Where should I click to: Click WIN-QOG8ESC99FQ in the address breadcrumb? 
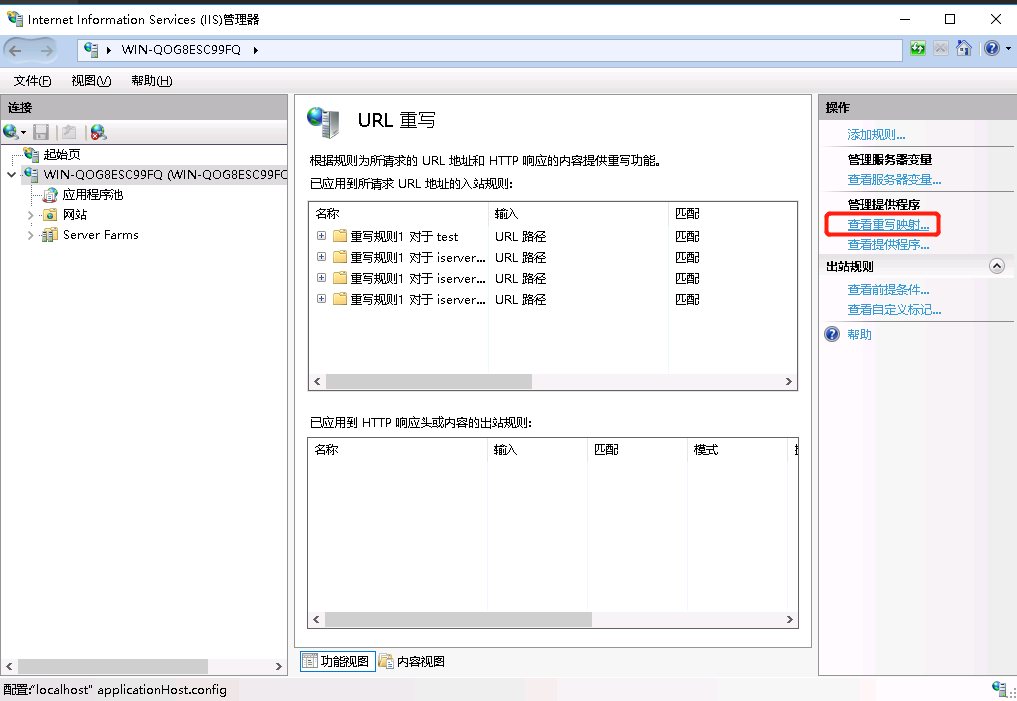click(x=181, y=50)
